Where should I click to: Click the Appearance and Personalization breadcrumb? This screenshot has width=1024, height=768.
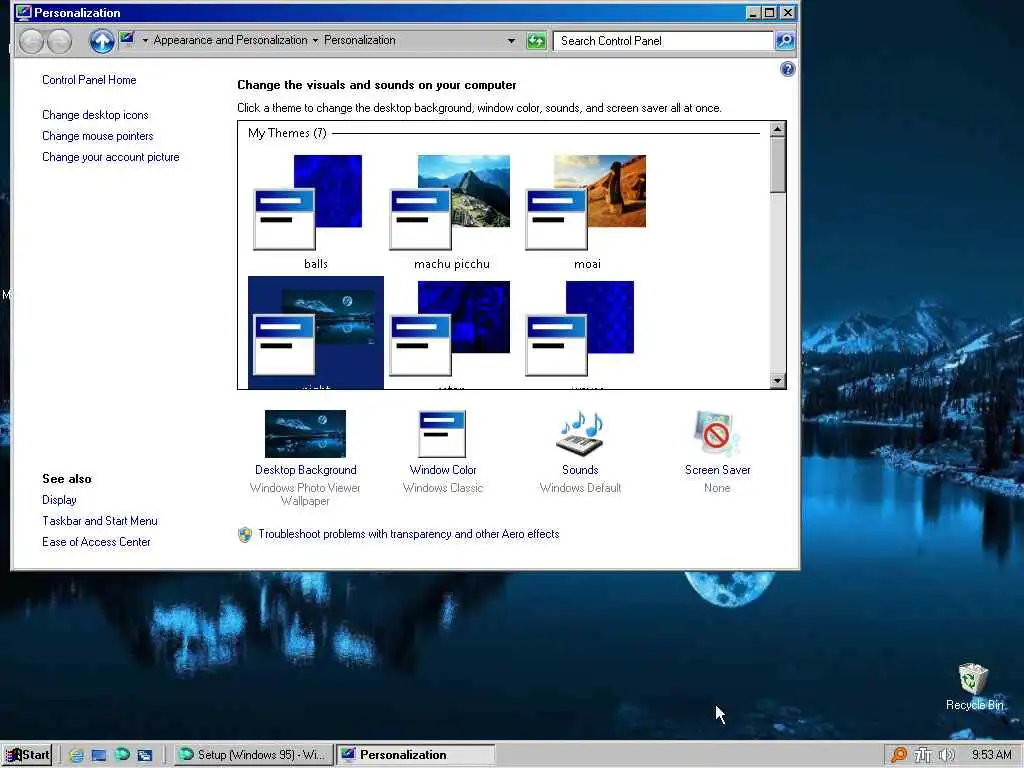pyautogui.click(x=230, y=40)
